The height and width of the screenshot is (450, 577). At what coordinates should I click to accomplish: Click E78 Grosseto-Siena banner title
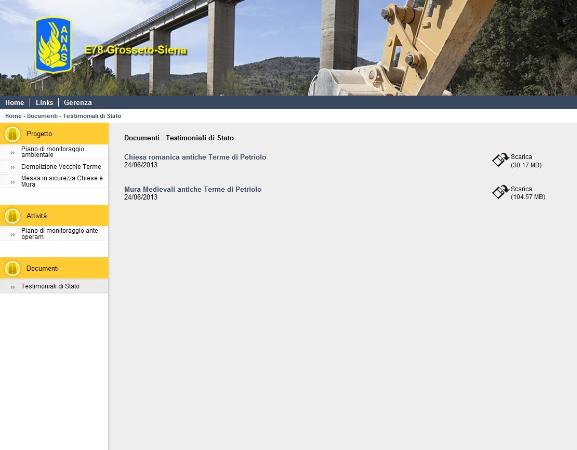point(135,50)
